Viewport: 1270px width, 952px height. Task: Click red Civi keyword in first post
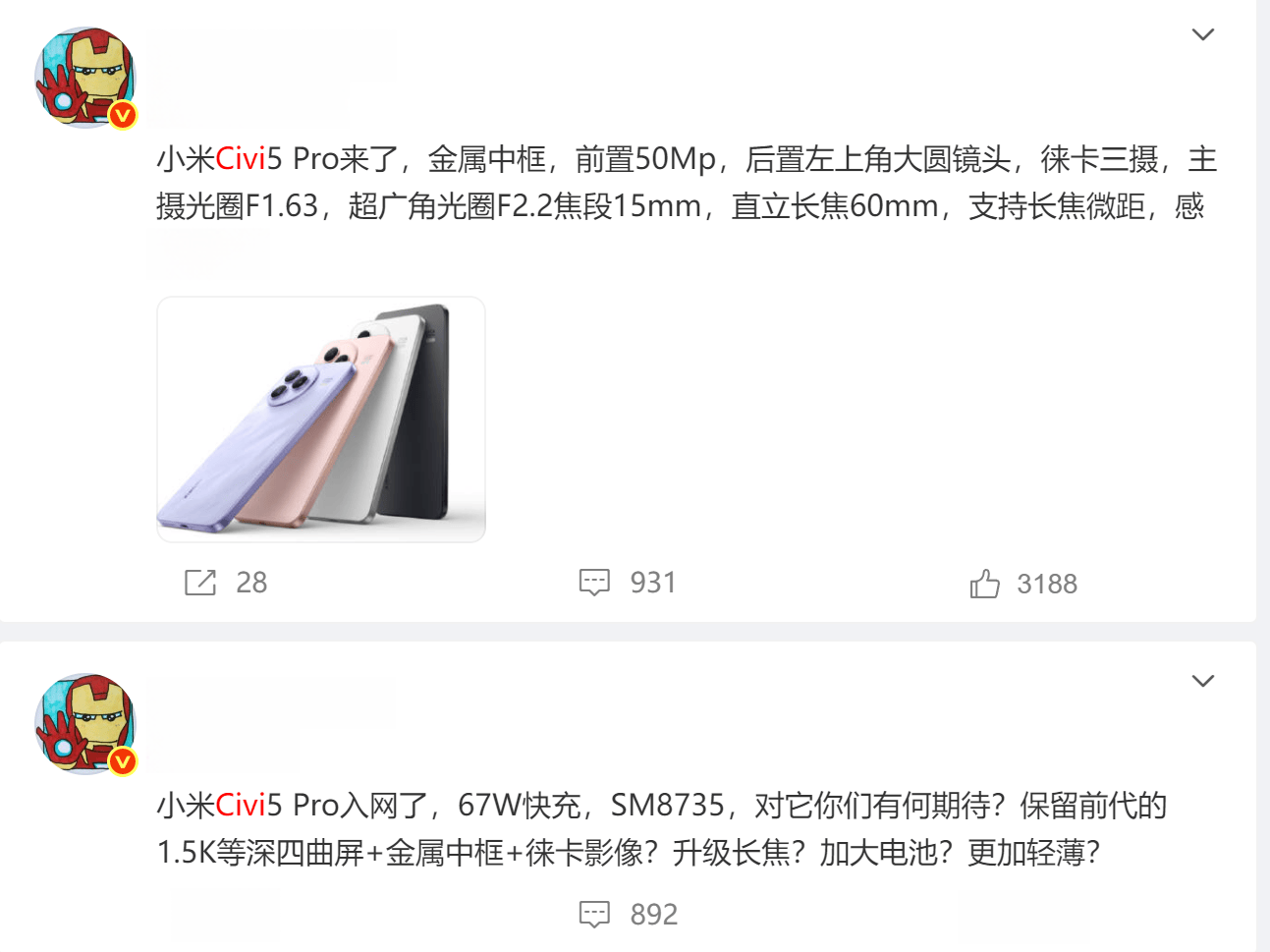241,159
